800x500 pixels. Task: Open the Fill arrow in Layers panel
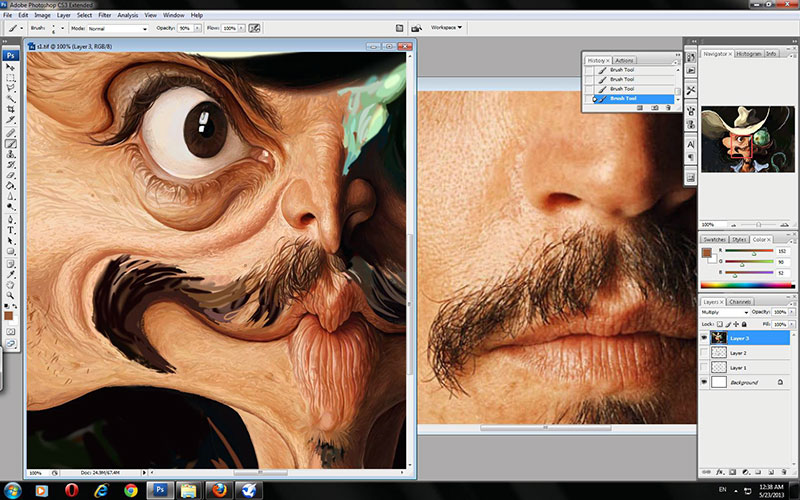792,324
